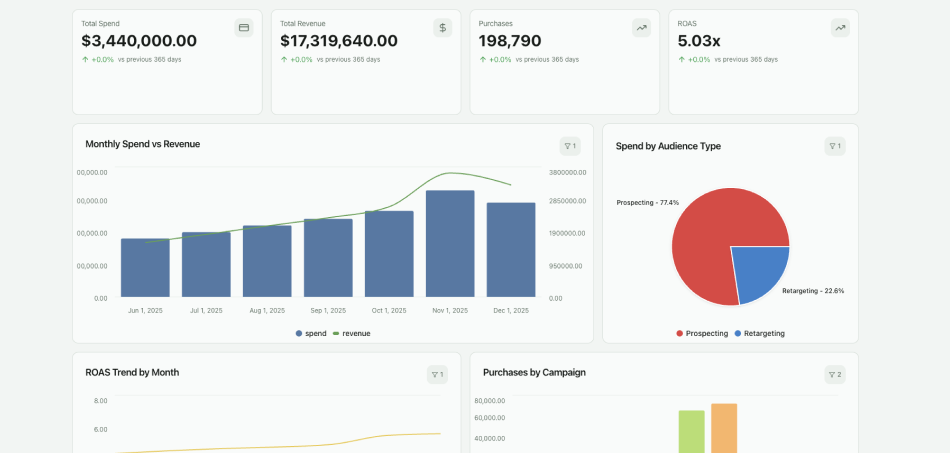Click the Dec 1, 2025 spend bar
The image size is (950, 453).
coord(511,250)
